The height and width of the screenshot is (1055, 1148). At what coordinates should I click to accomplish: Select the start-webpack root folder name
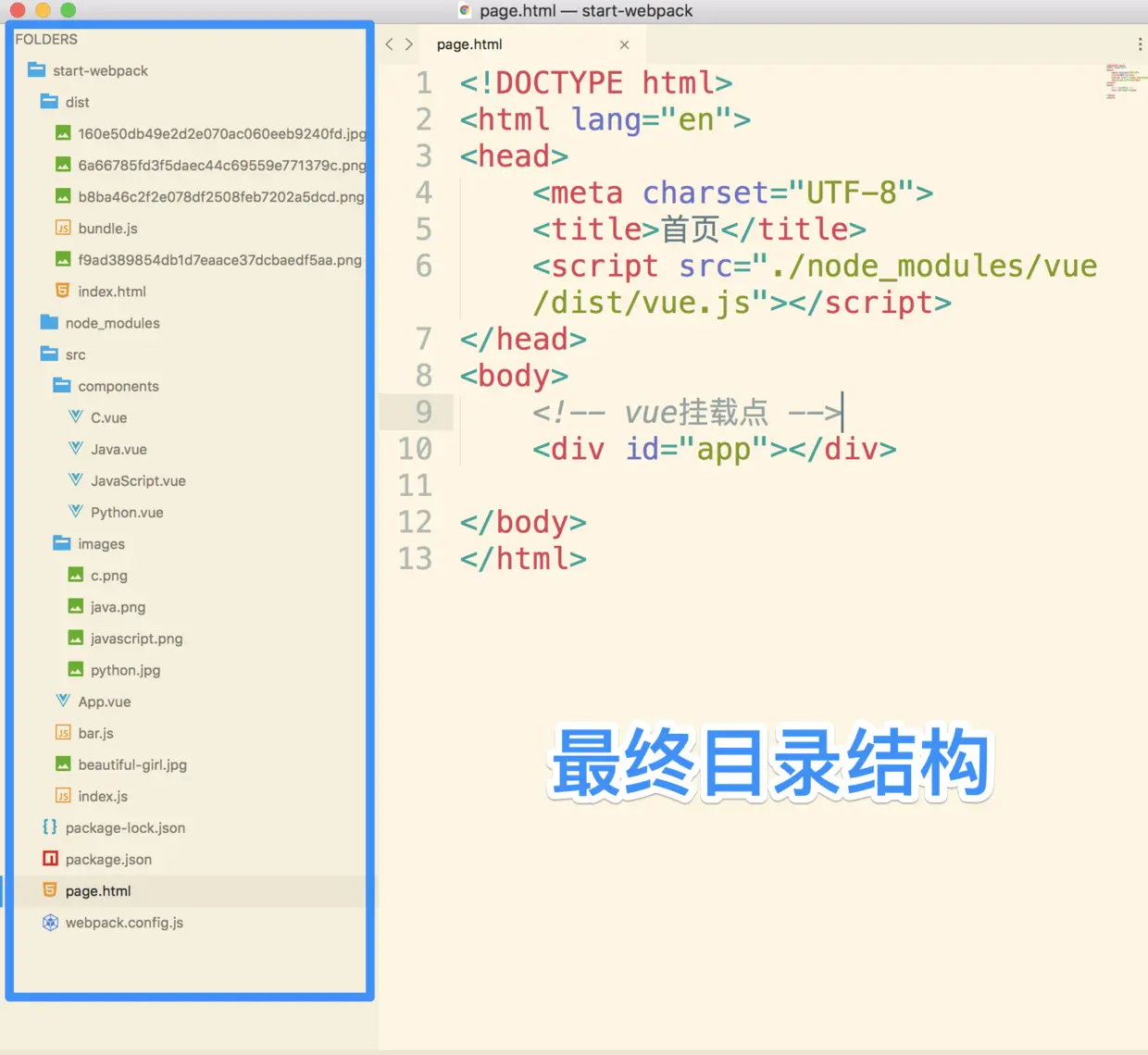tap(100, 70)
